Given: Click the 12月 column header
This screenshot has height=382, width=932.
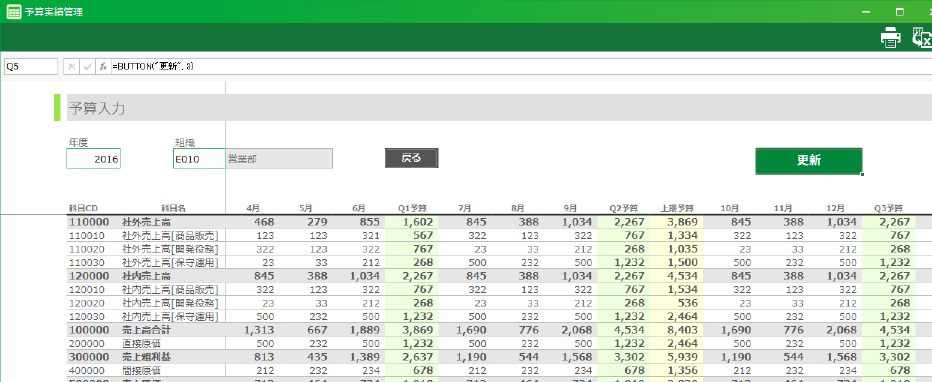Looking at the screenshot, I should [836, 209].
